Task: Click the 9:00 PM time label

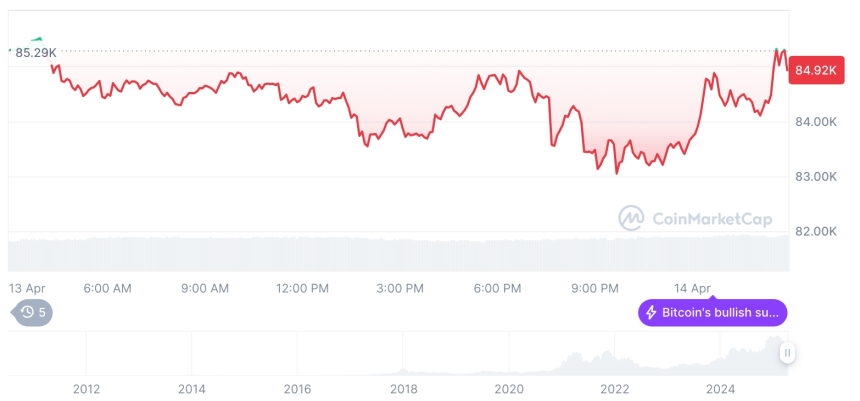Action: 595,288
